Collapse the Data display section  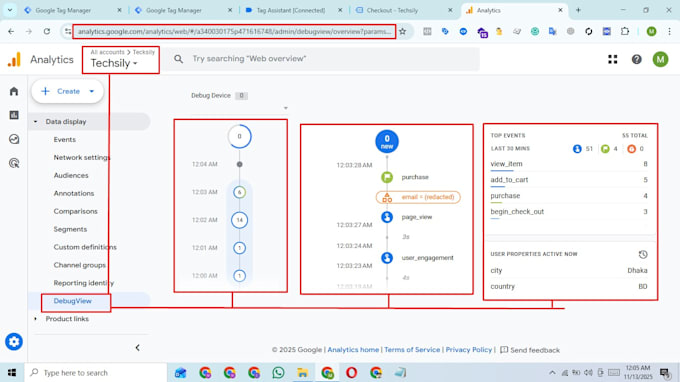36,122
